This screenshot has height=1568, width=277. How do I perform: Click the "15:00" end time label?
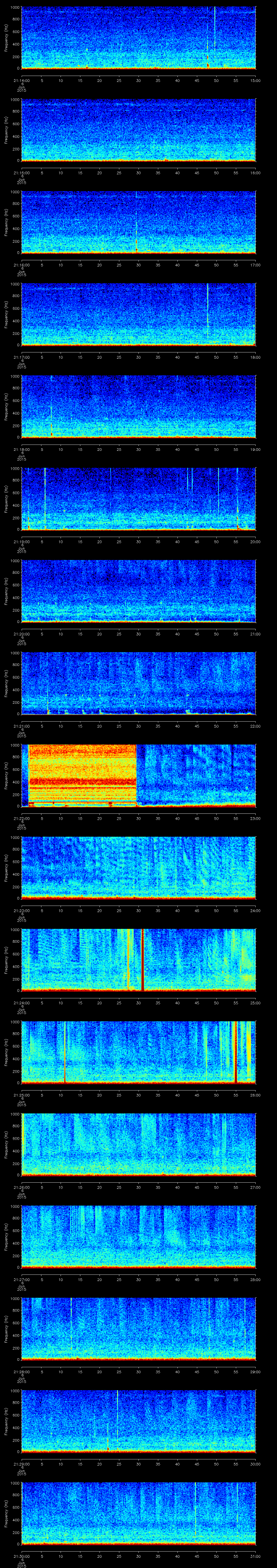[256, 81]
